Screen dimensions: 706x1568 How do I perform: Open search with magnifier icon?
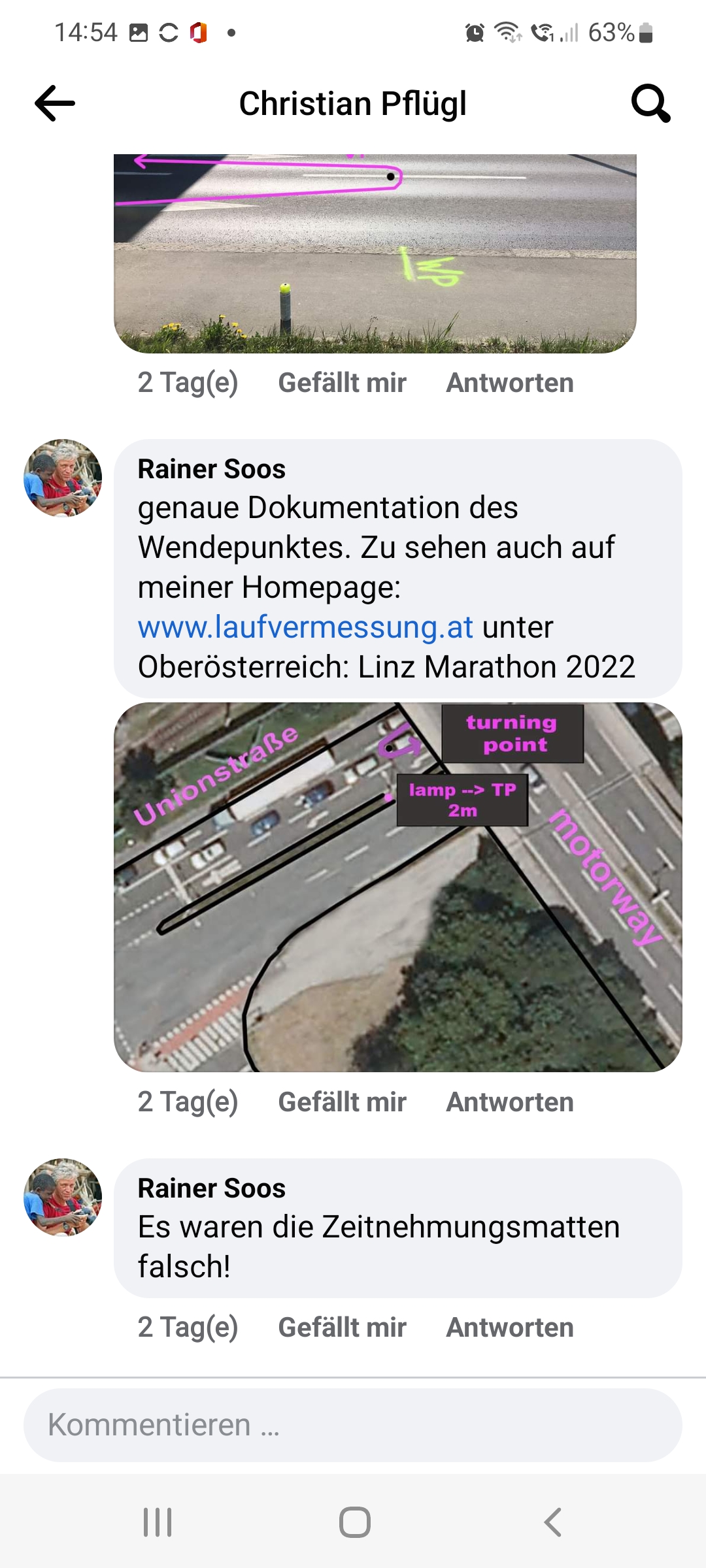pyautogui.click(x=650, y=103)
